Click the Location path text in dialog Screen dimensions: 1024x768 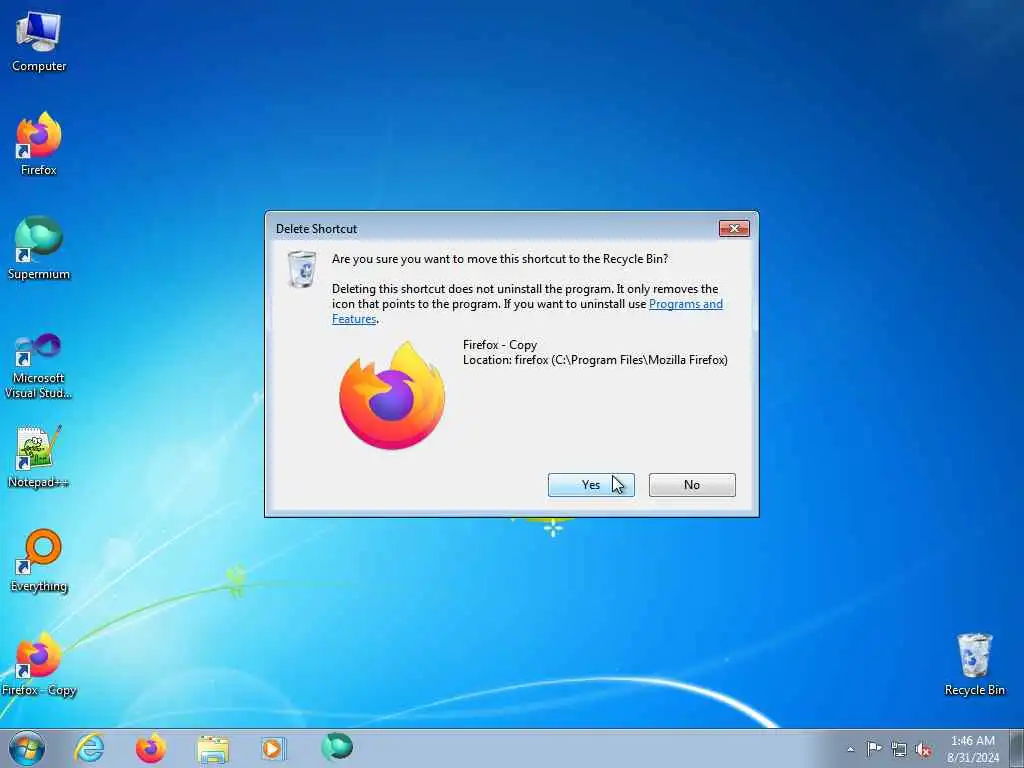[x=595, y=360]
